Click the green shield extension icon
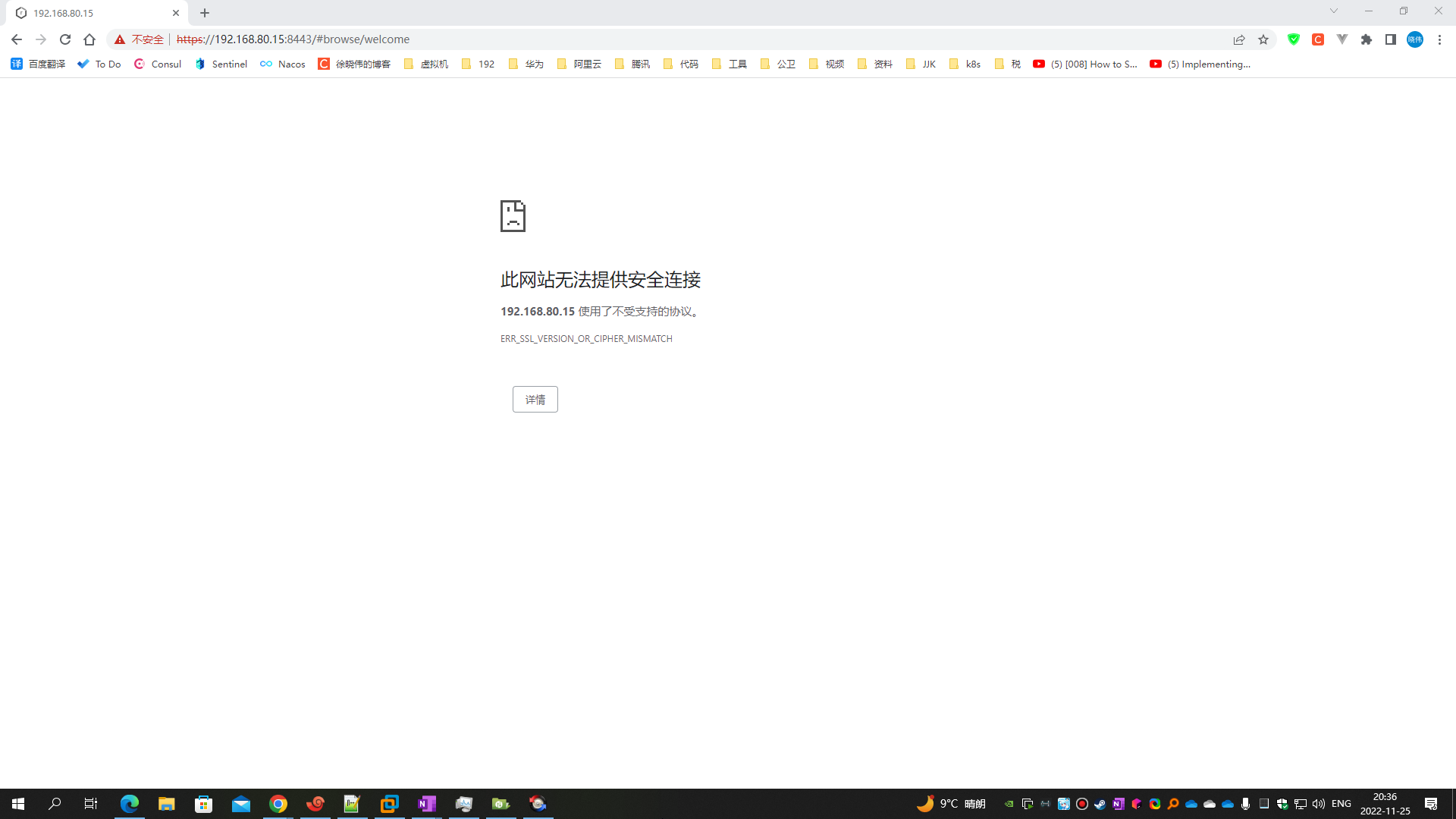 1294,39
